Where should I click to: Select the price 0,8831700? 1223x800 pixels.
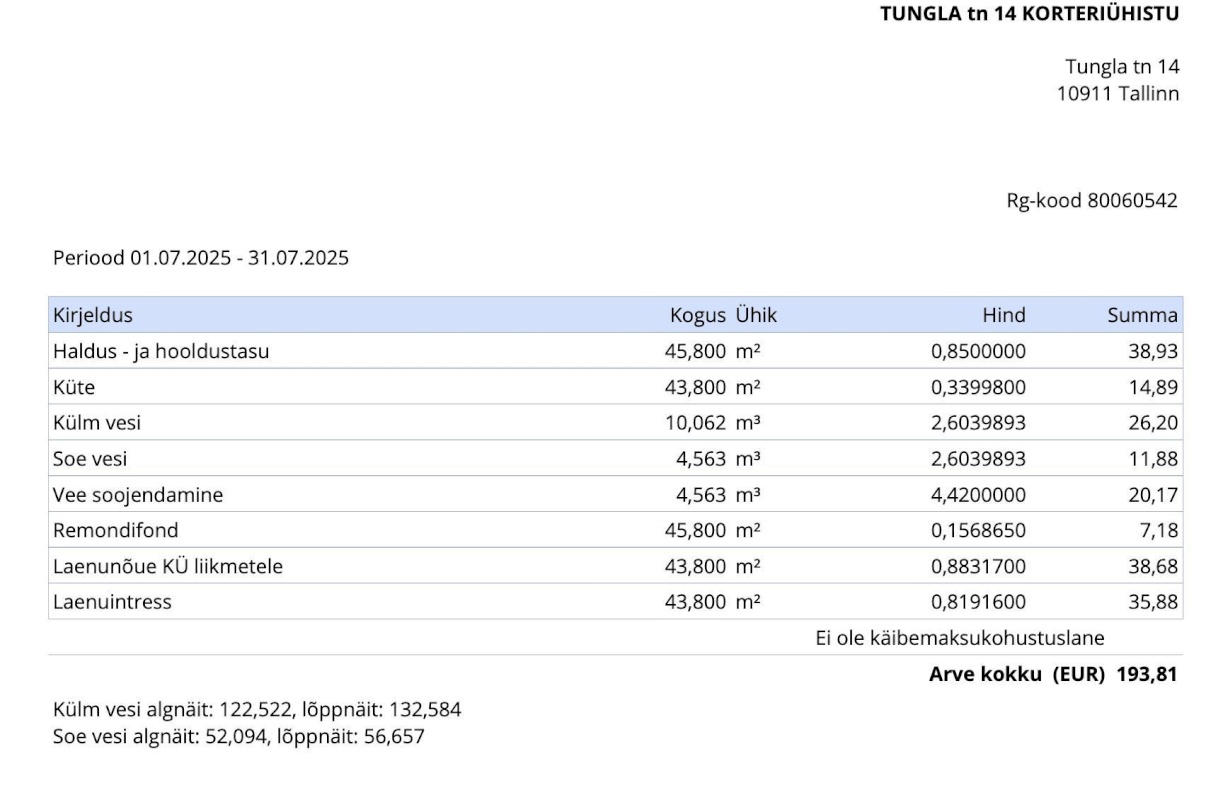978,567
